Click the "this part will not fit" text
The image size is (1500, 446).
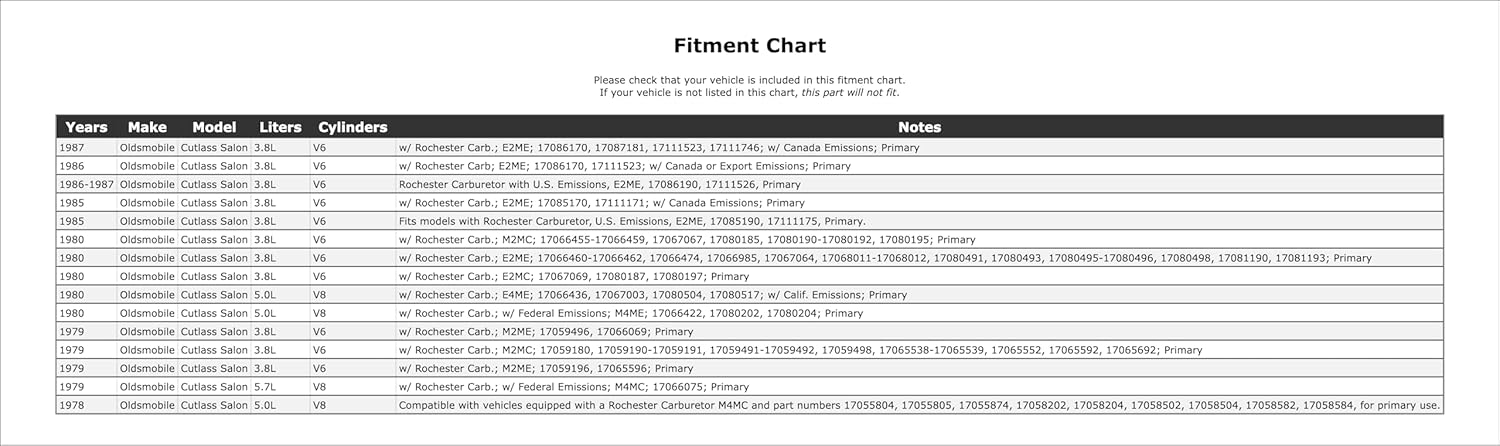click(849, 93)
